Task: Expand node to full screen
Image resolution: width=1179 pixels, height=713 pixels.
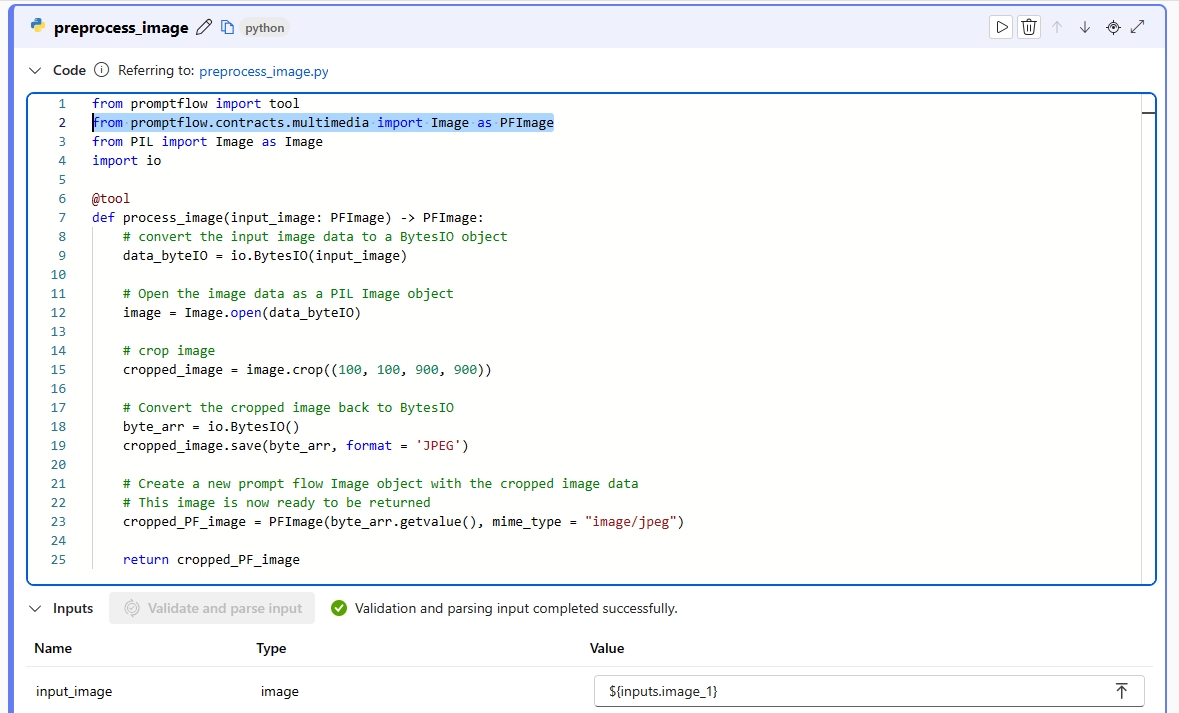Action: point(1138,27)
